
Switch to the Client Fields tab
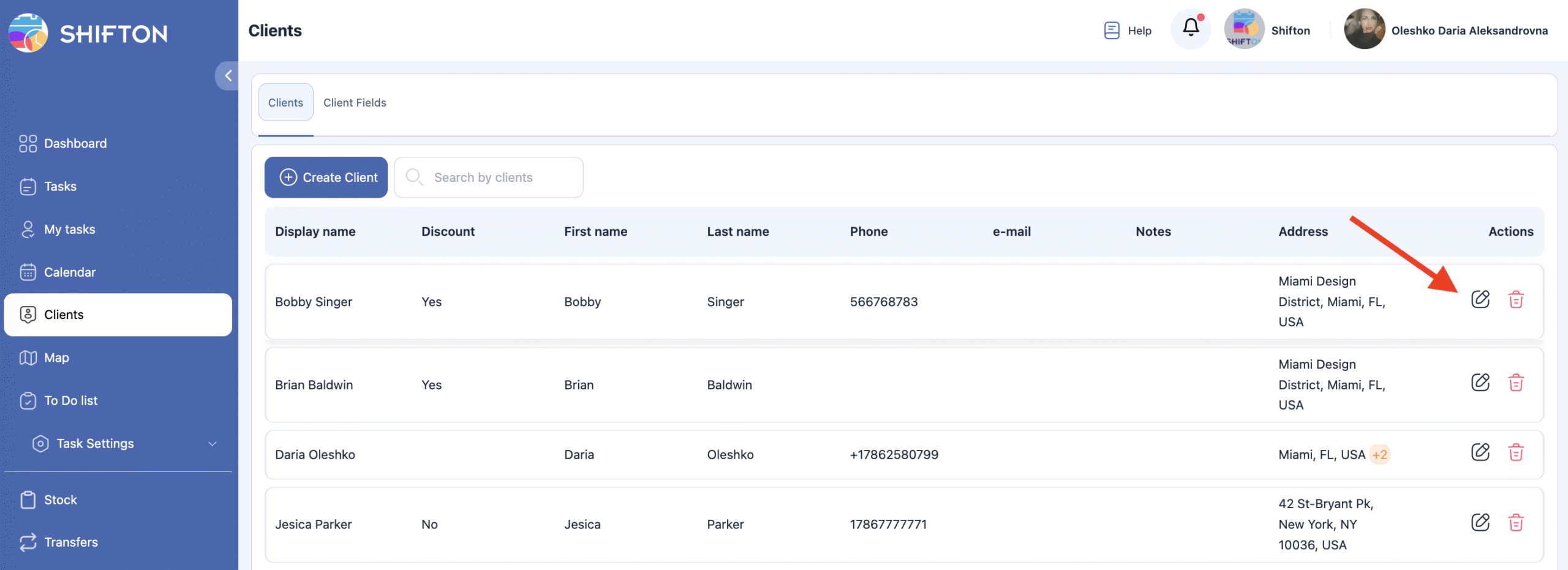click(355, 103)
